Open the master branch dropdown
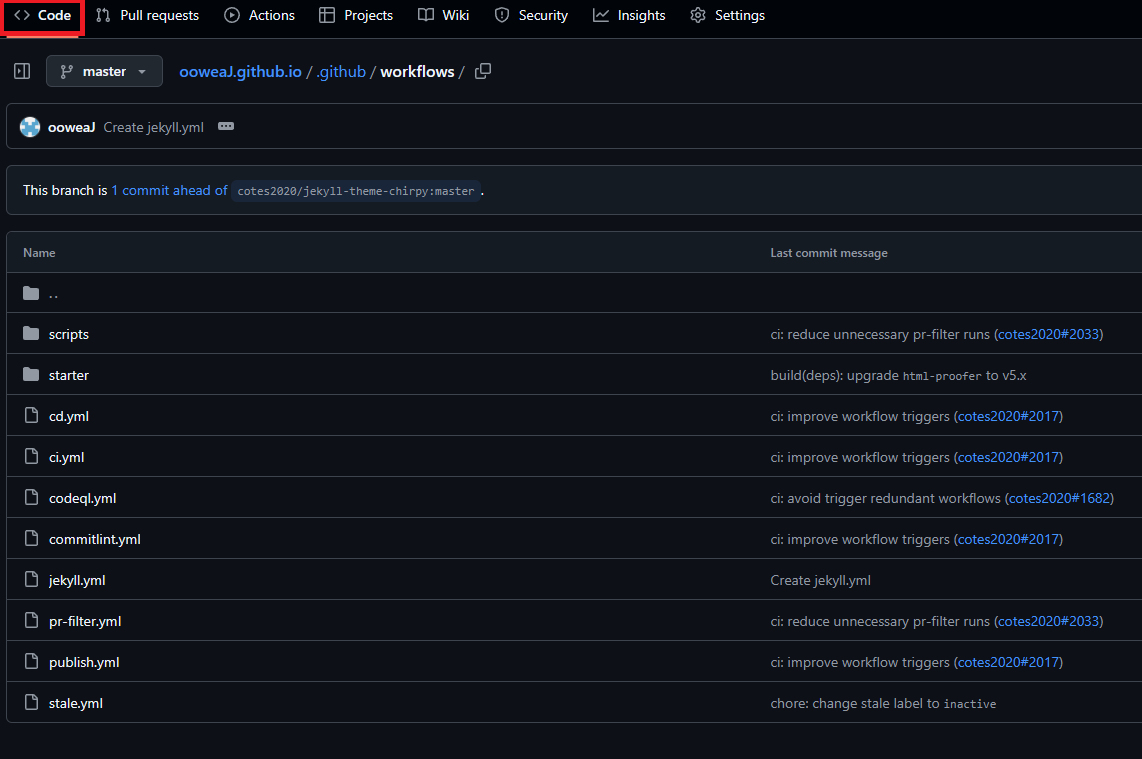This screenshot has height=759, width=1142. pos(104,71)
